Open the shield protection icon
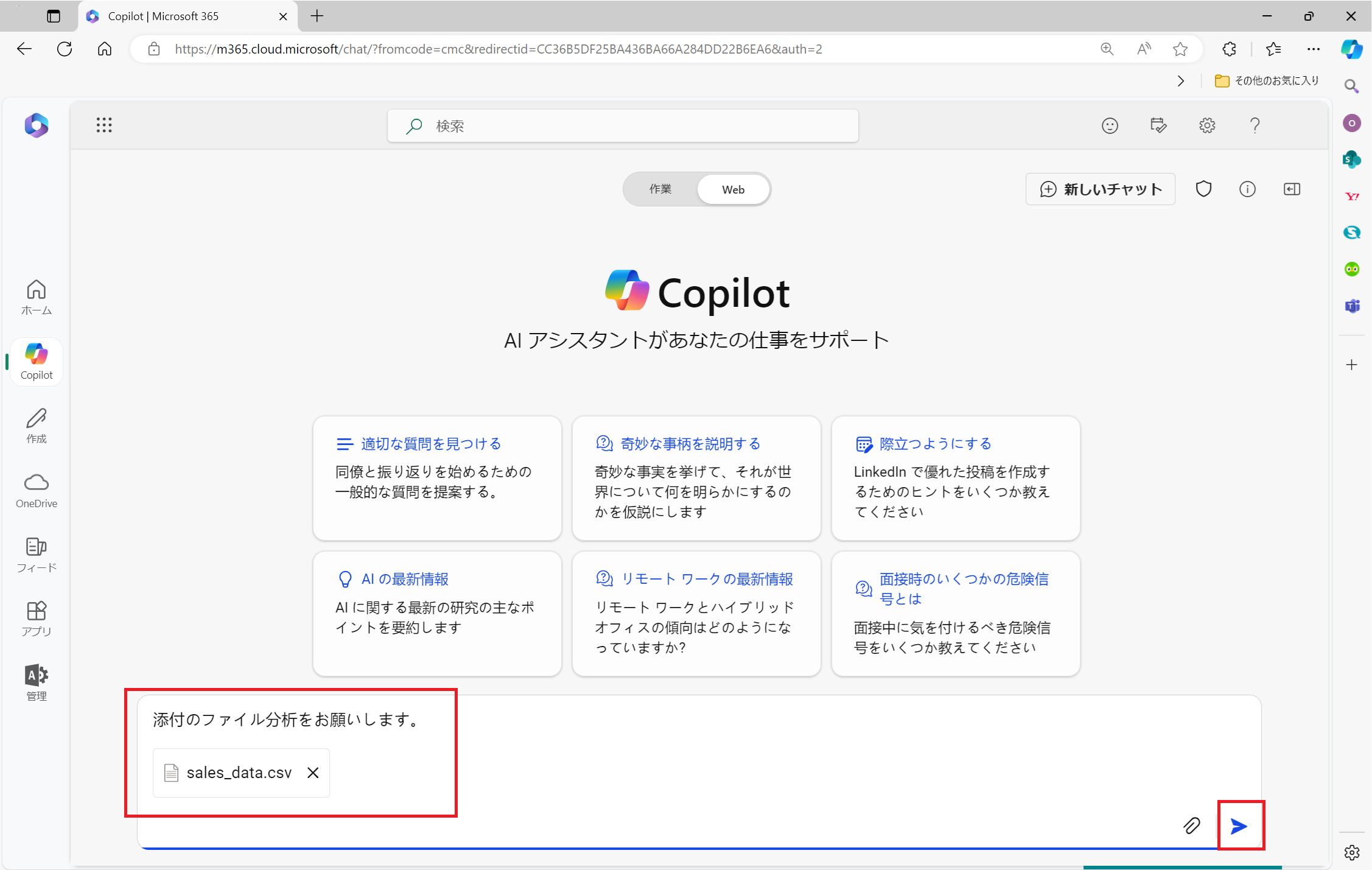The image size is (1372, 870). (x=1204, y=189)
